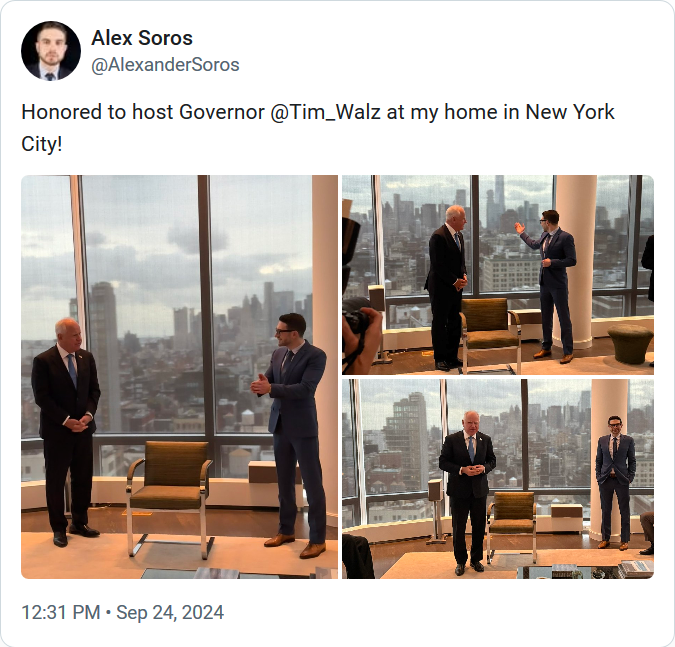Click the display name Alex Soros
Screen dimensions: 675x647
click(142, 38)
